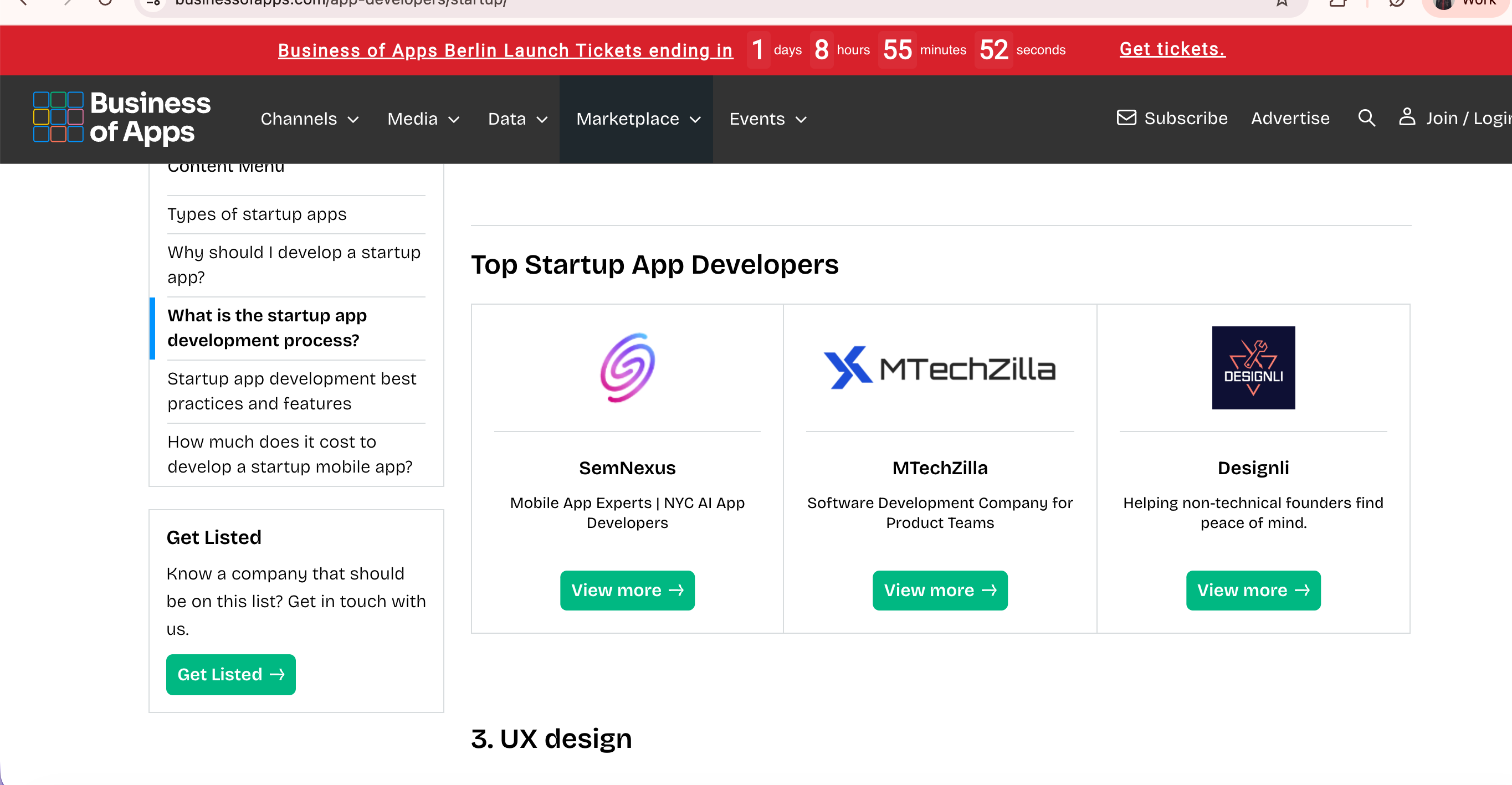Click the Designli logo image

tap(1253, 368)
